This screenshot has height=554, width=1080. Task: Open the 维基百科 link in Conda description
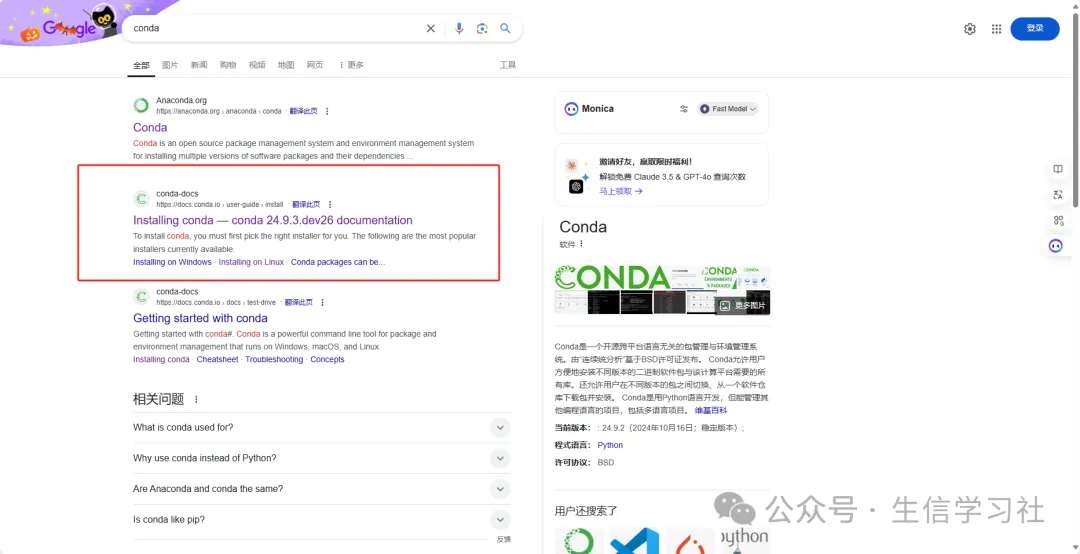tap(711, 411)
